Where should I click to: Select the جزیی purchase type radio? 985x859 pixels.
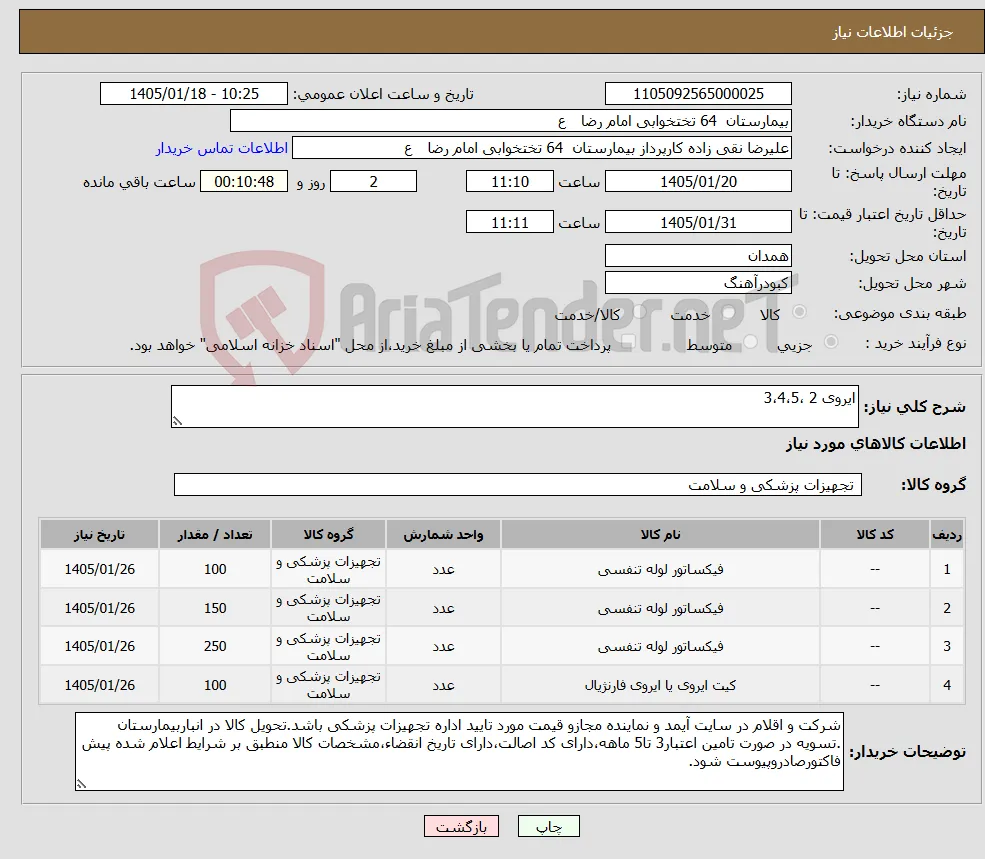830,342
